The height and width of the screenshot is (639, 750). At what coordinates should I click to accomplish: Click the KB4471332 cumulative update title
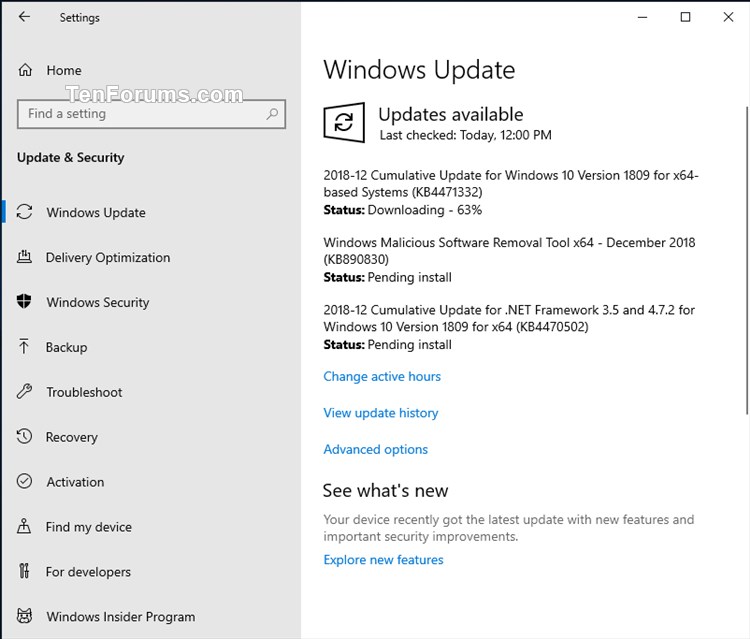(511, 184)
